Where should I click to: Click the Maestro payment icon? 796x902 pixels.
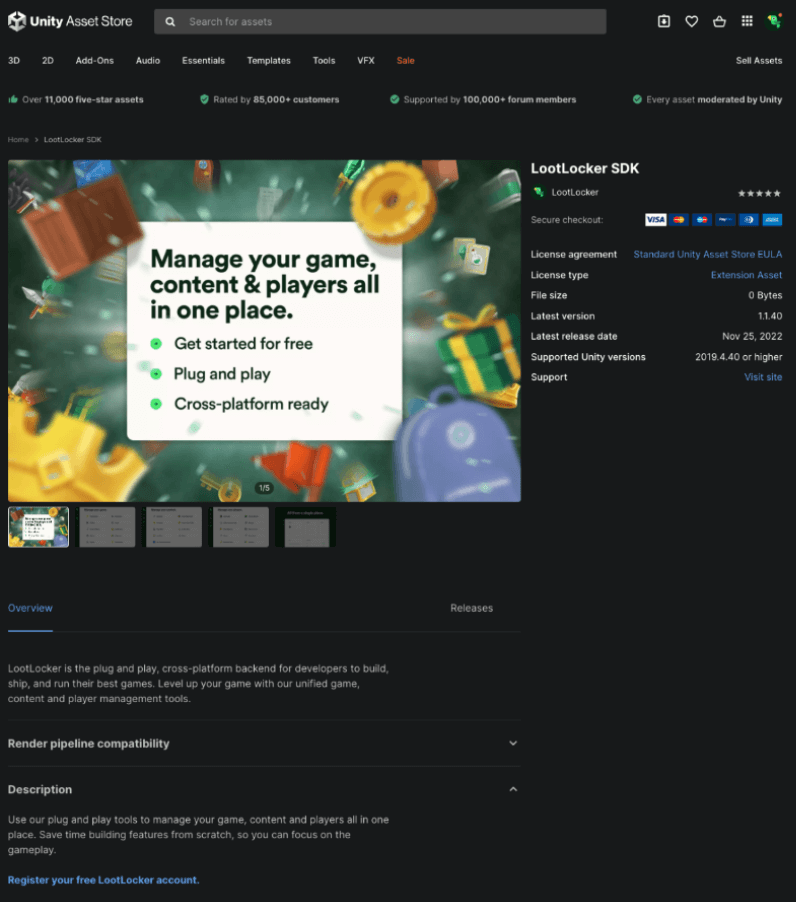coord(702,220)
